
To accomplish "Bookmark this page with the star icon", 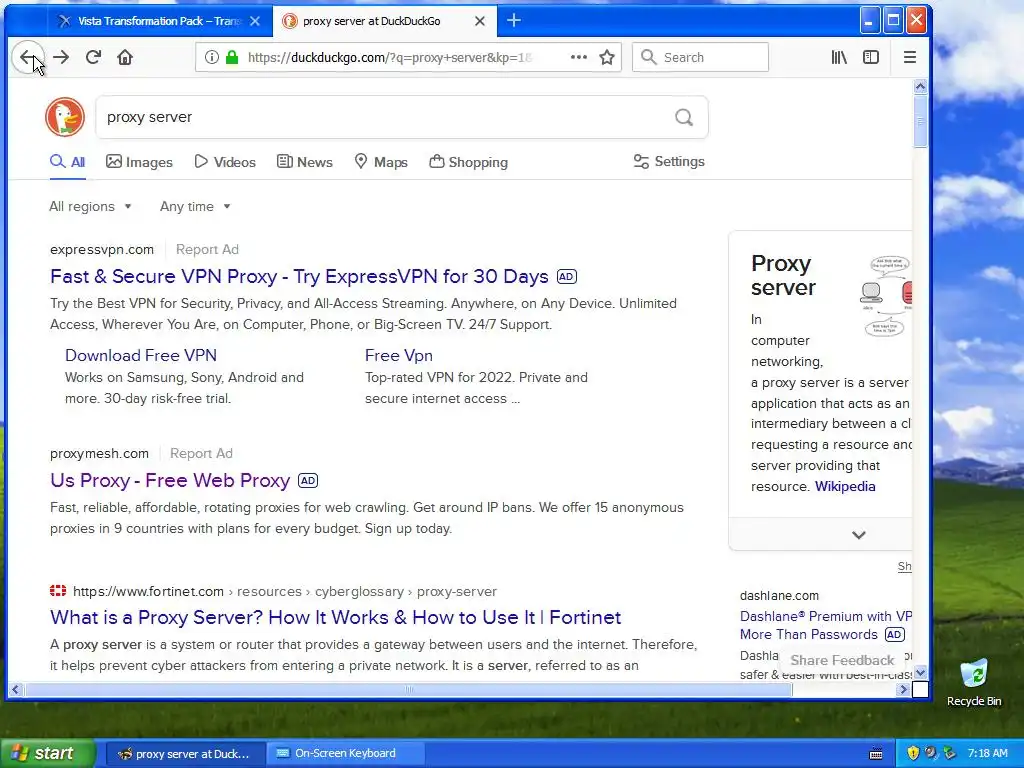I will (x=607, y=57).
